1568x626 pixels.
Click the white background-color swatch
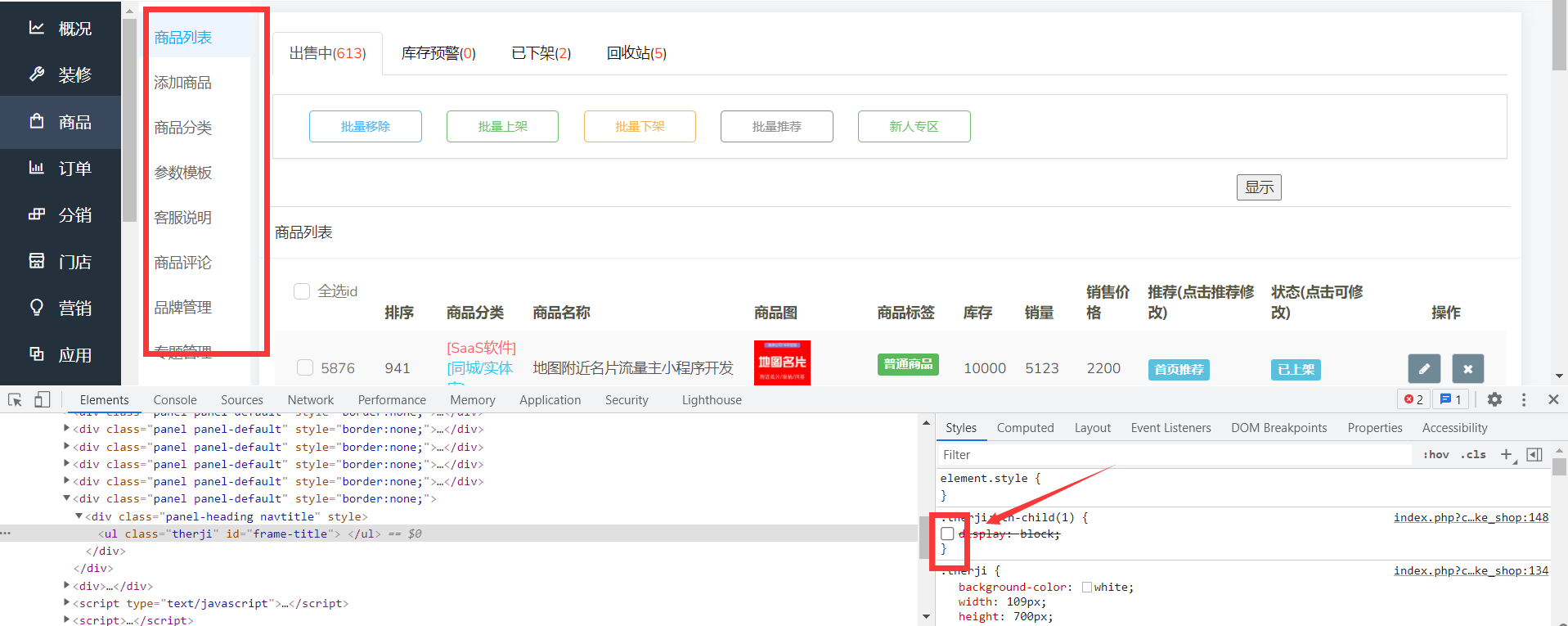coord(1086,588)
